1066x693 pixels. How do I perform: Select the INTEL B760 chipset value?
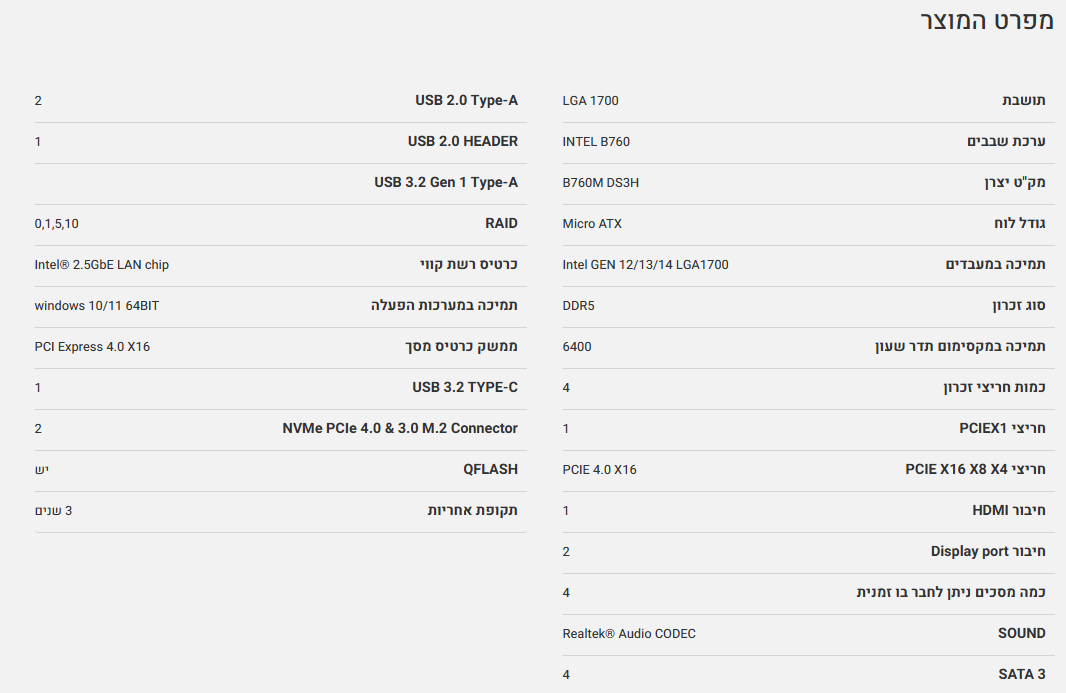click(x=597, y=142)
